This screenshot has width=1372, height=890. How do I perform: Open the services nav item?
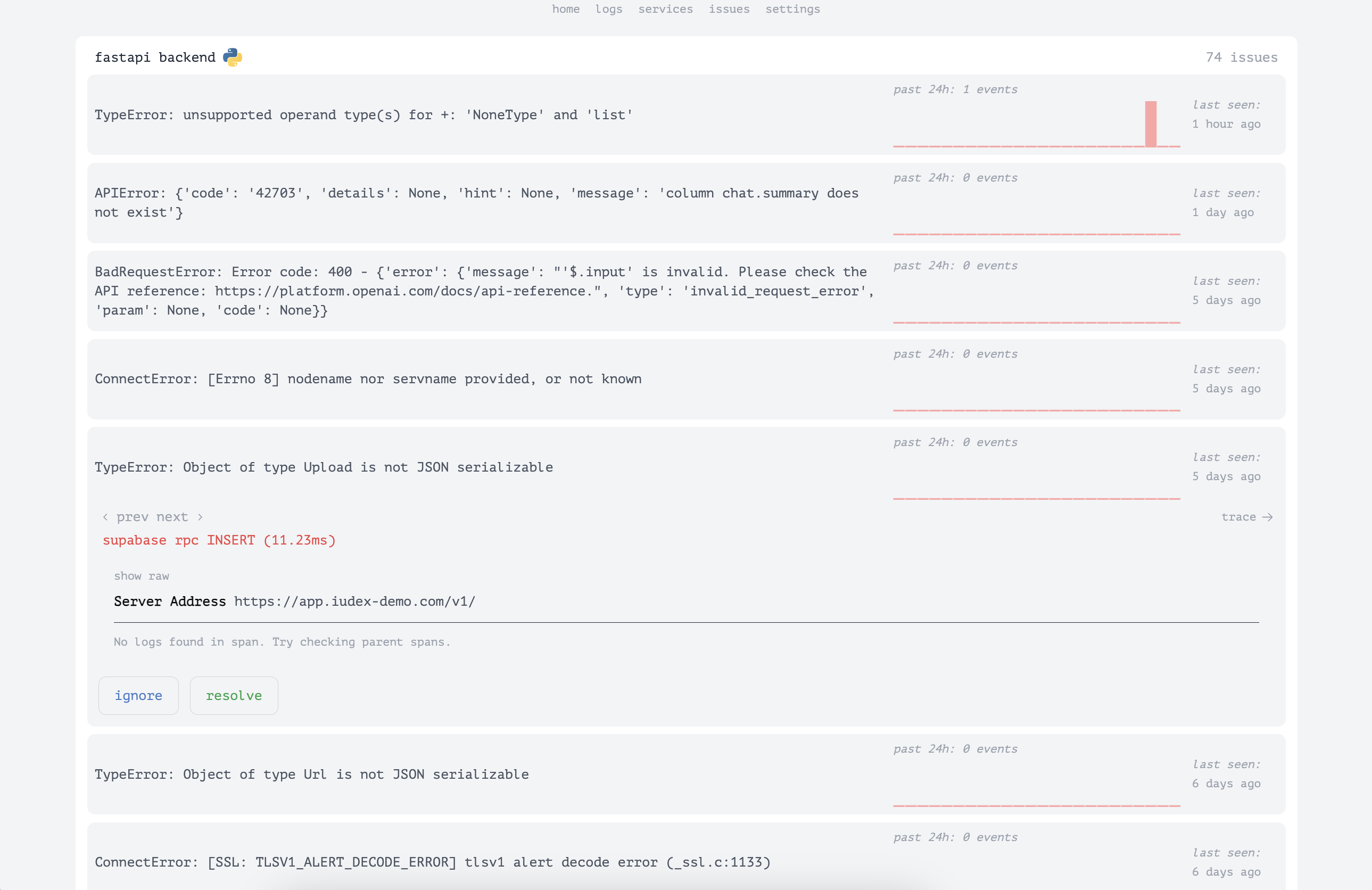(665, 9)
